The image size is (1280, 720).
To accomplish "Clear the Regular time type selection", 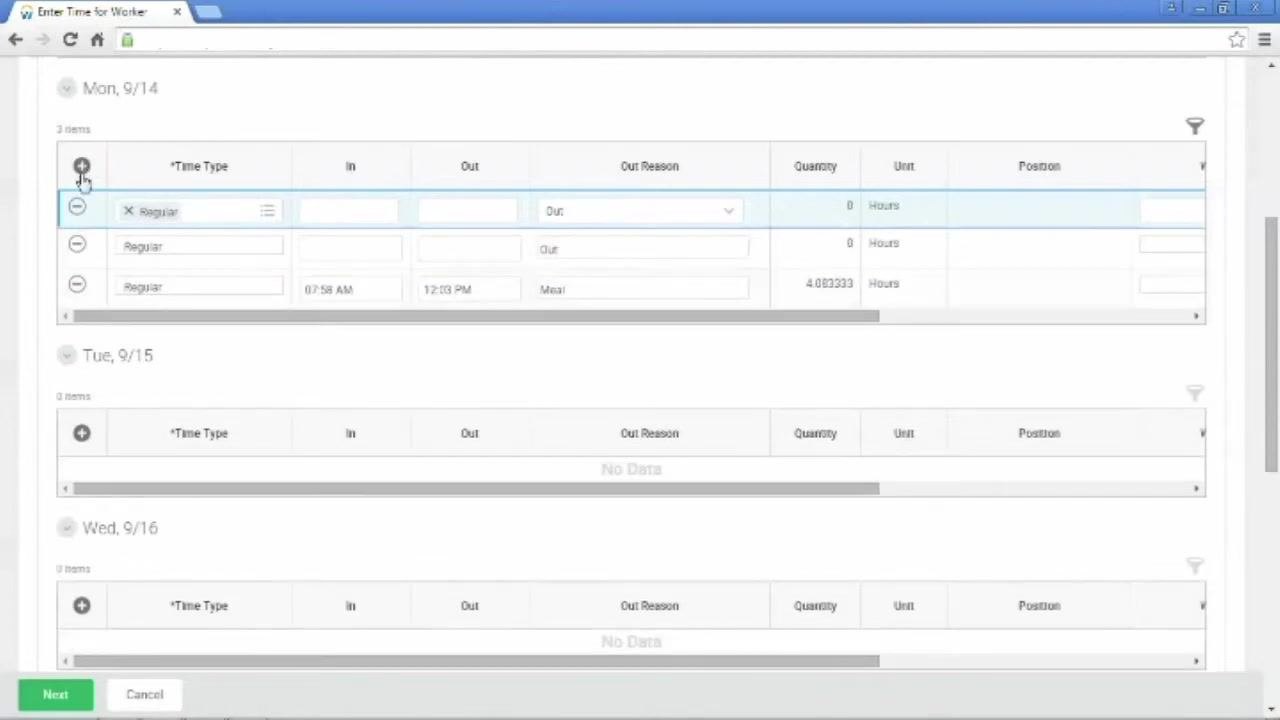I will [128, 211].
